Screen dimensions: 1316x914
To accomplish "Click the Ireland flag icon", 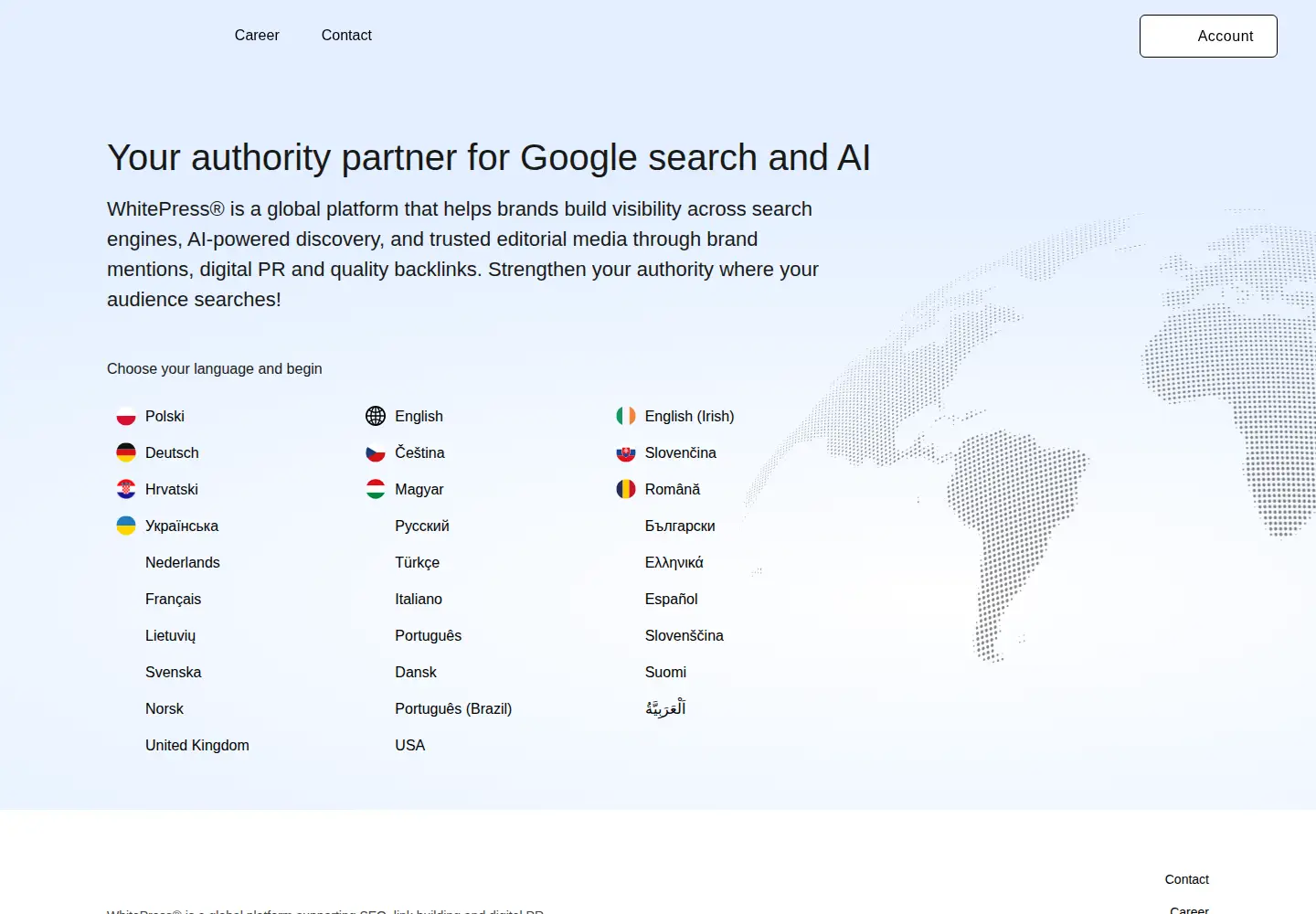I will pyautogui.click(x=626, y=416).
